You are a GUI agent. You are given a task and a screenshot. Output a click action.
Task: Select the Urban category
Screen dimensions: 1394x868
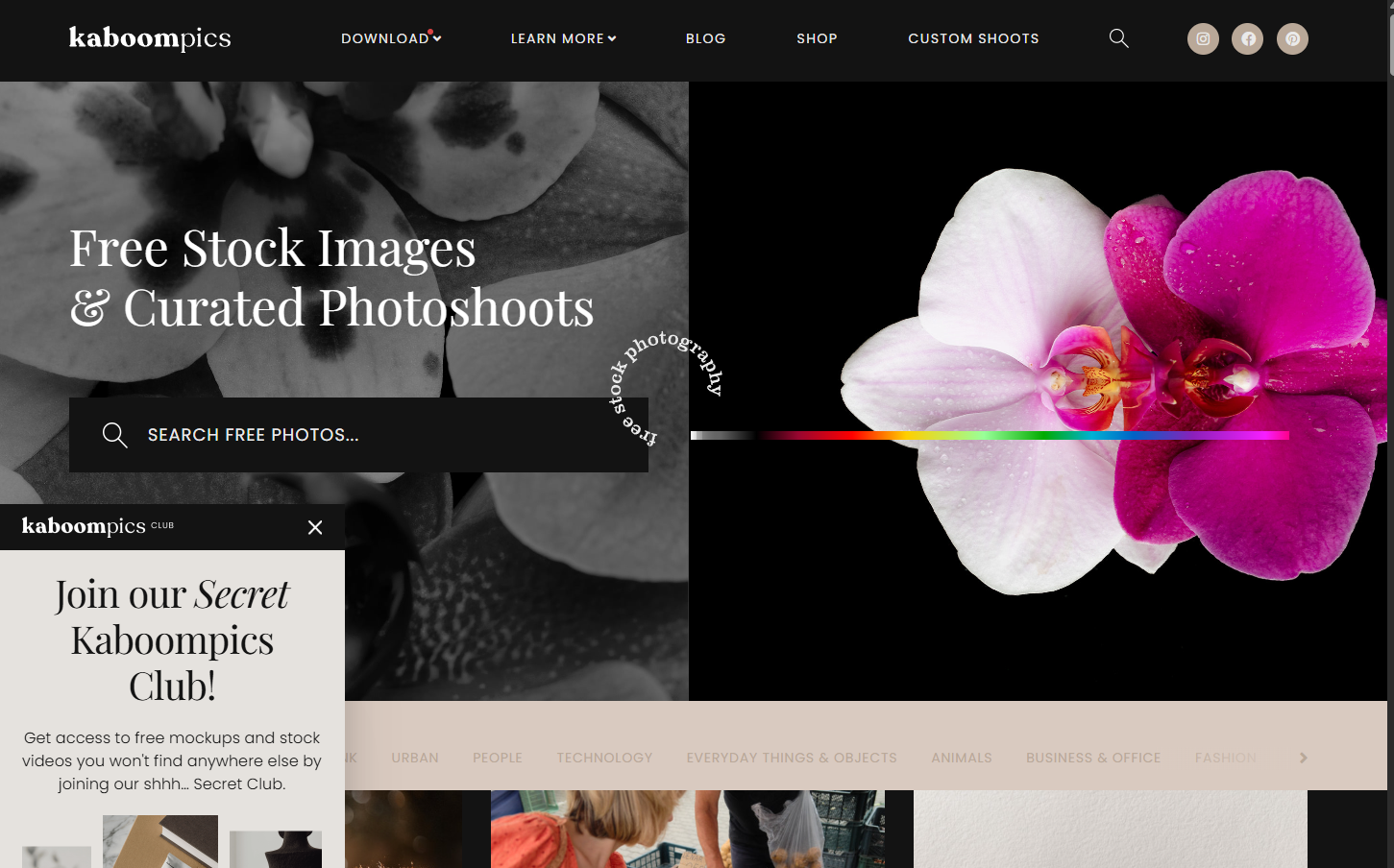pyautogui.click(x=415, y=758)
